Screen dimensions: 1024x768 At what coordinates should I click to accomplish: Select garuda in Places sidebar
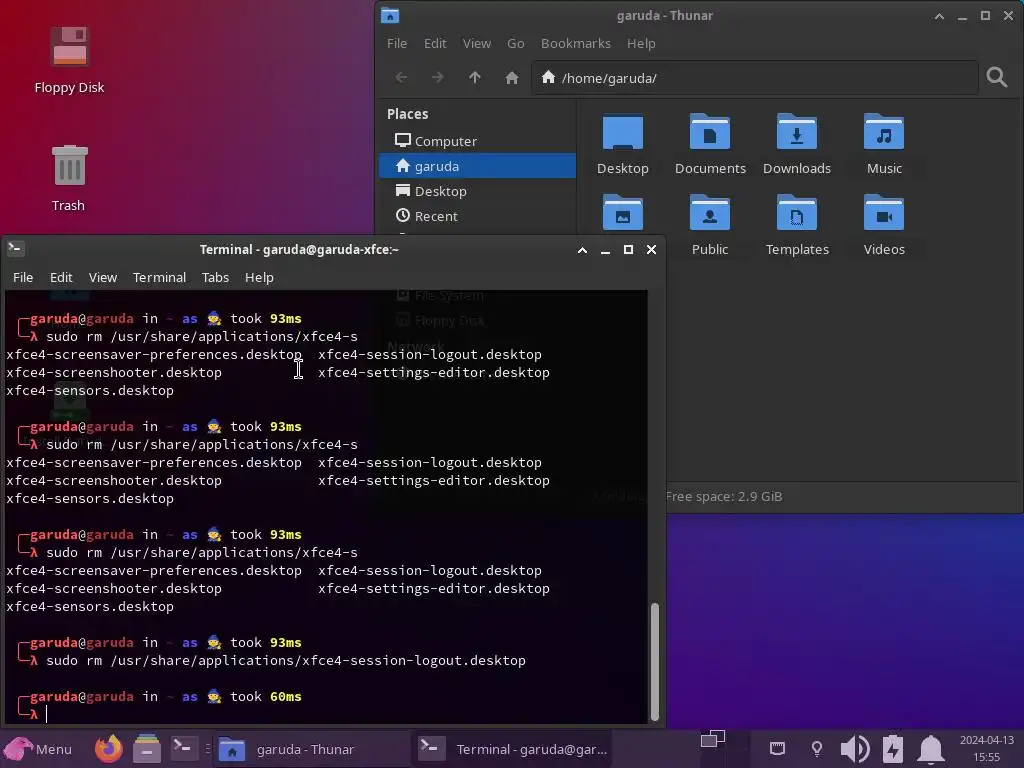477,166
